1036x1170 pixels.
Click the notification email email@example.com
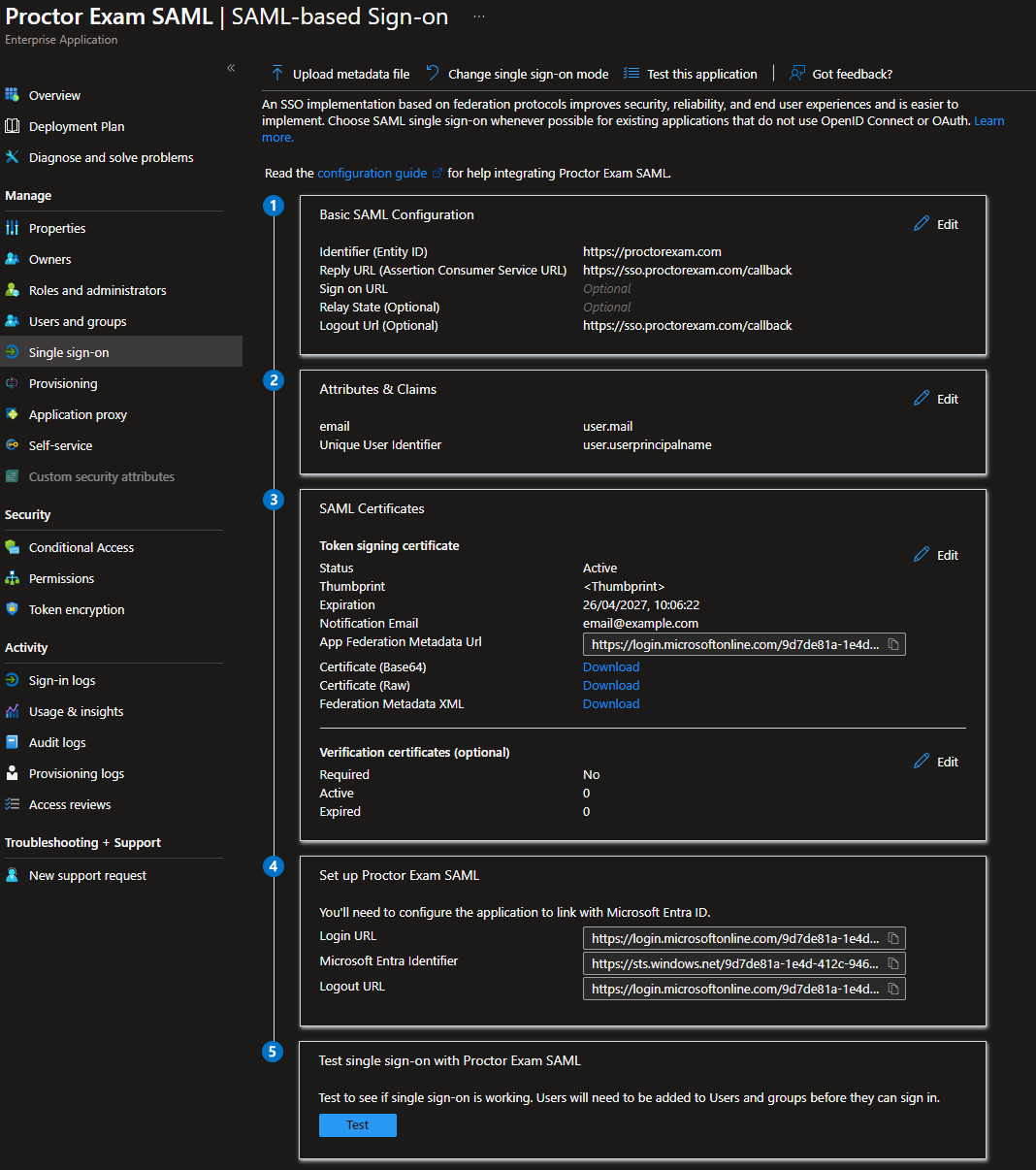click(x=640, y=624)
